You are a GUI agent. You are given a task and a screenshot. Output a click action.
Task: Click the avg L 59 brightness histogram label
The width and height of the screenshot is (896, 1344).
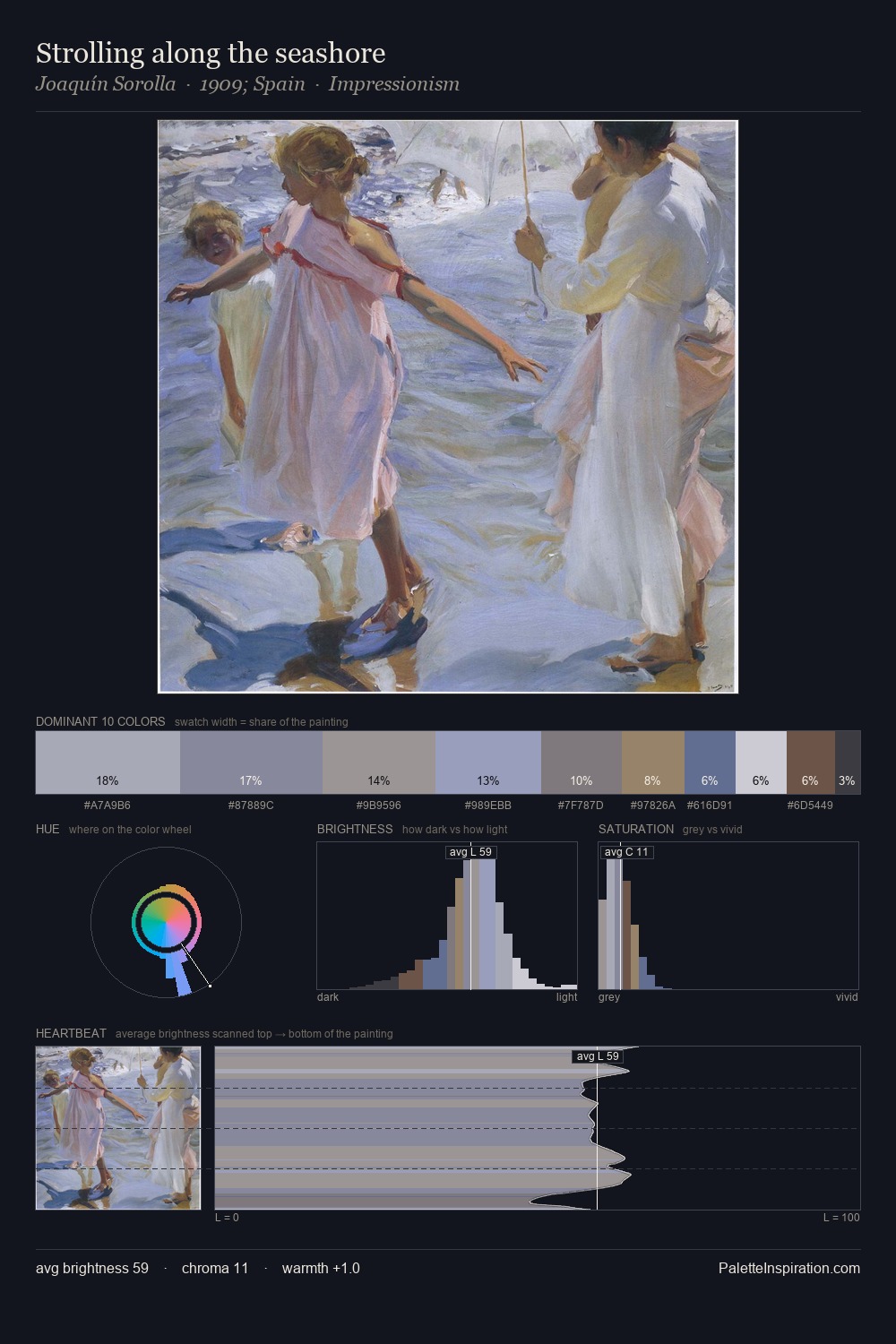pyautogui.click(x=470, y=851)
